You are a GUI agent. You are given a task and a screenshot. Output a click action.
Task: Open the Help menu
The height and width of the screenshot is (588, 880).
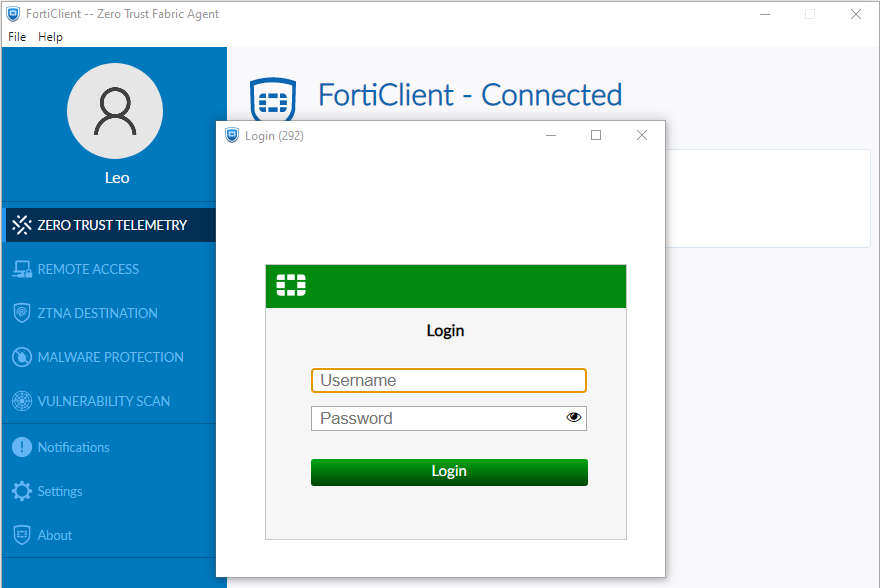[x=50, y=37]
